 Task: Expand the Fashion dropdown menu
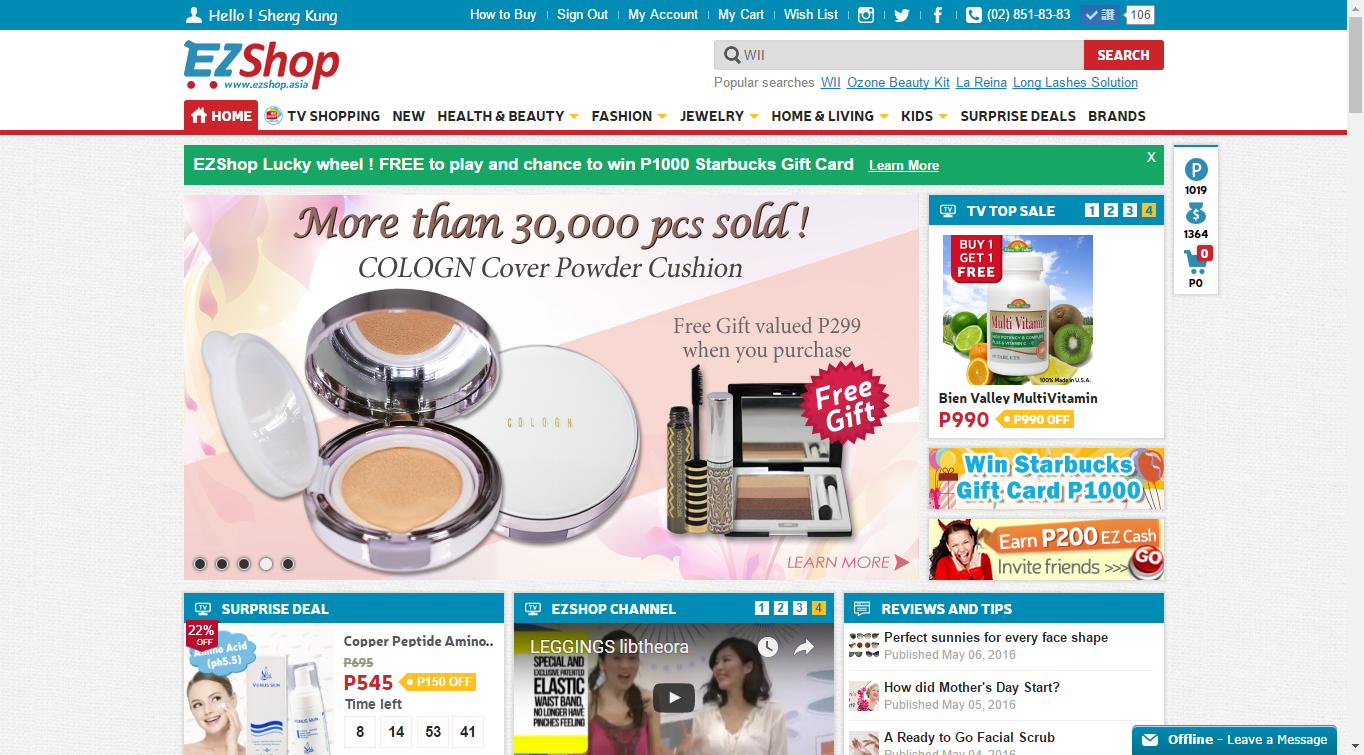629,116
